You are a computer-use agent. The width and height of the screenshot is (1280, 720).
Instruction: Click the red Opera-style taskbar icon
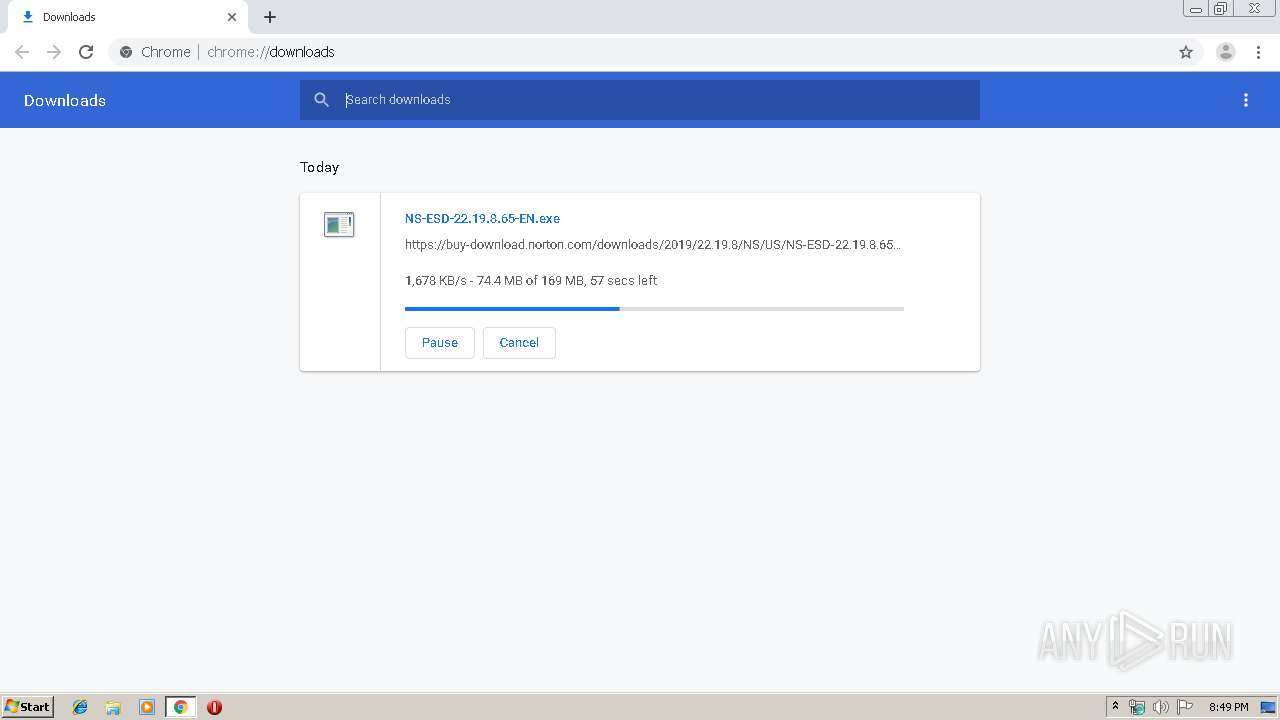coord(214,707)
